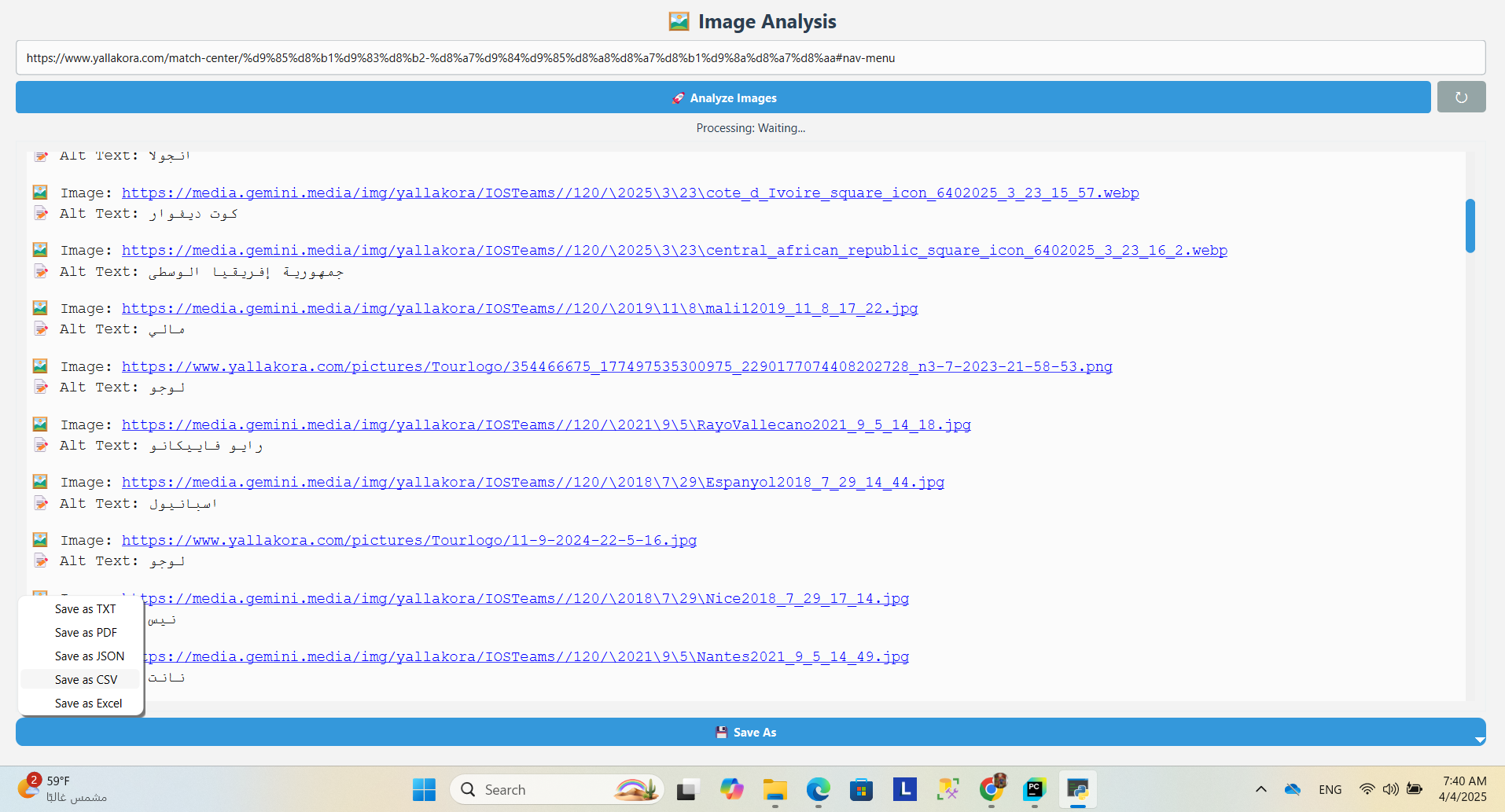Open PyCharm from taskbar
Viewport: 1505px width, 812px height.
pos(1034,789)
